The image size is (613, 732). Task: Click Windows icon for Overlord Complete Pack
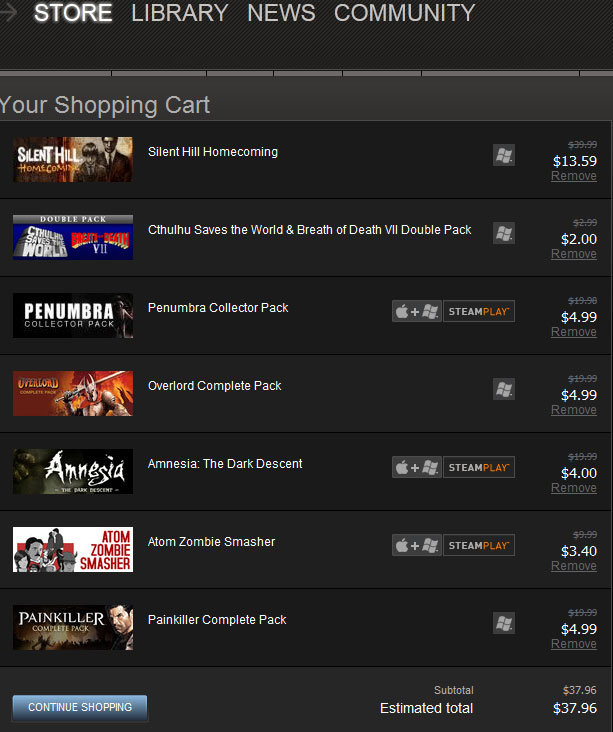(x=504, y=389)
